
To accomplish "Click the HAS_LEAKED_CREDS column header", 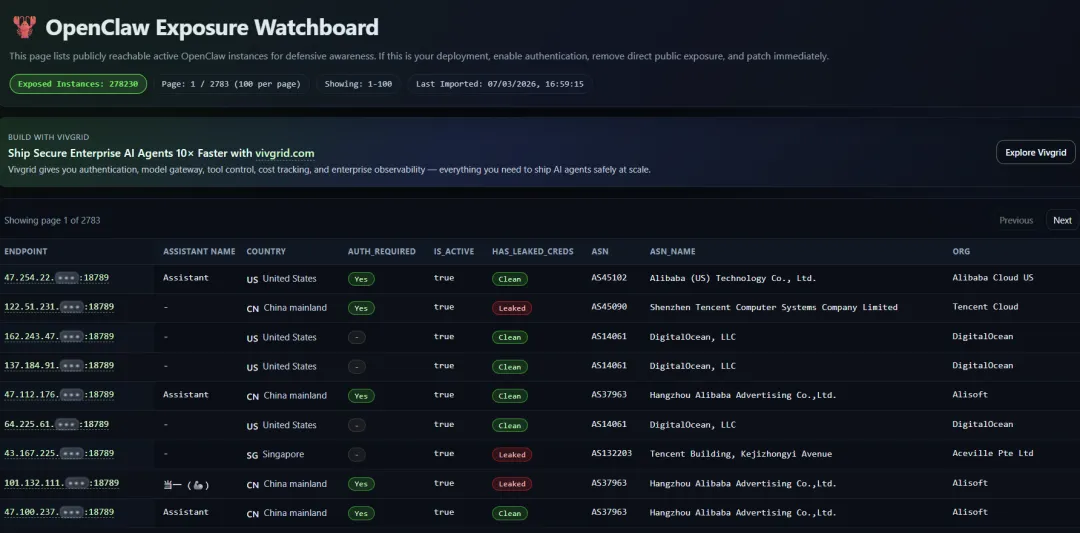I will 532,251.
